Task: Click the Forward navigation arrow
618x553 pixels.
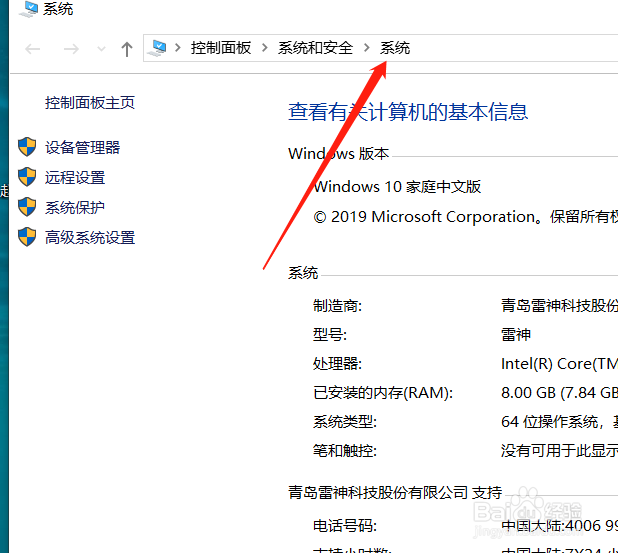Action: pyautogui.click(x=71, y=49)
